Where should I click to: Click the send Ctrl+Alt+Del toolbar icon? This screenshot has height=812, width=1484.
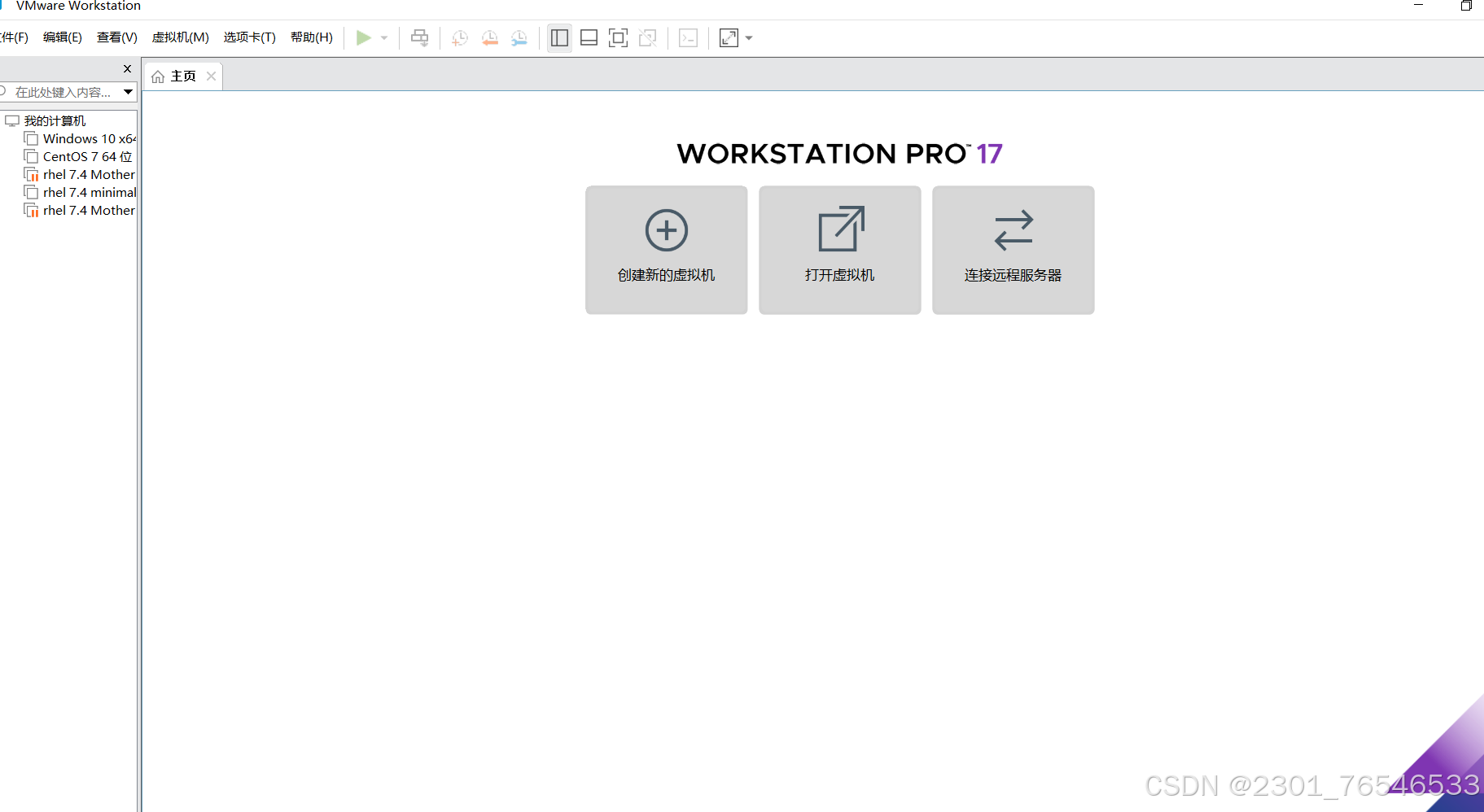coord(420,37)
